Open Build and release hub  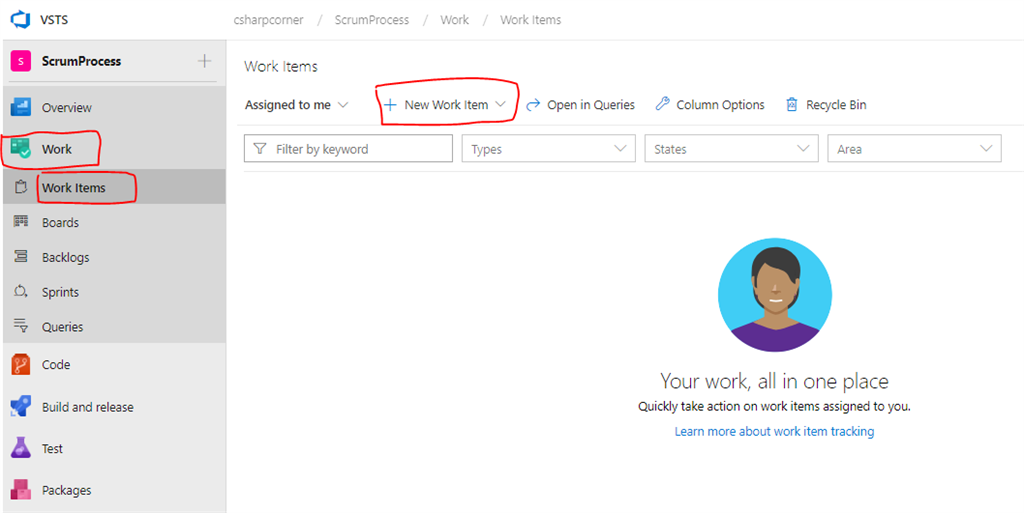pos(114,407)
